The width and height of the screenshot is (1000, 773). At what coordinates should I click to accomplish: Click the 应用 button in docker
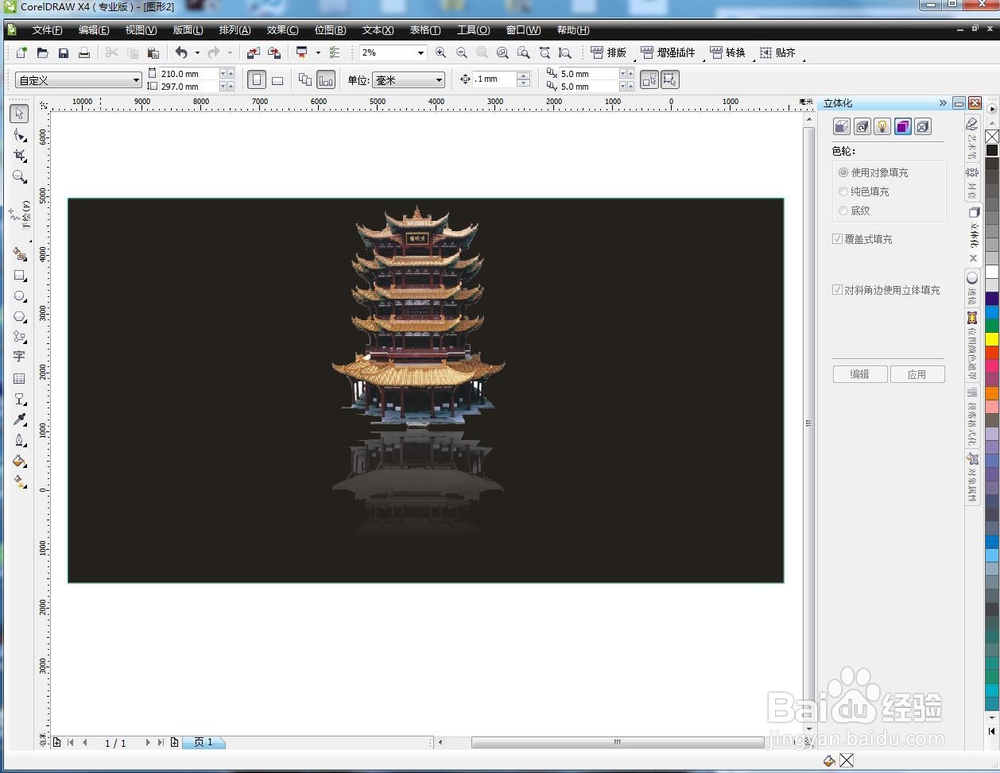[917, 374]
